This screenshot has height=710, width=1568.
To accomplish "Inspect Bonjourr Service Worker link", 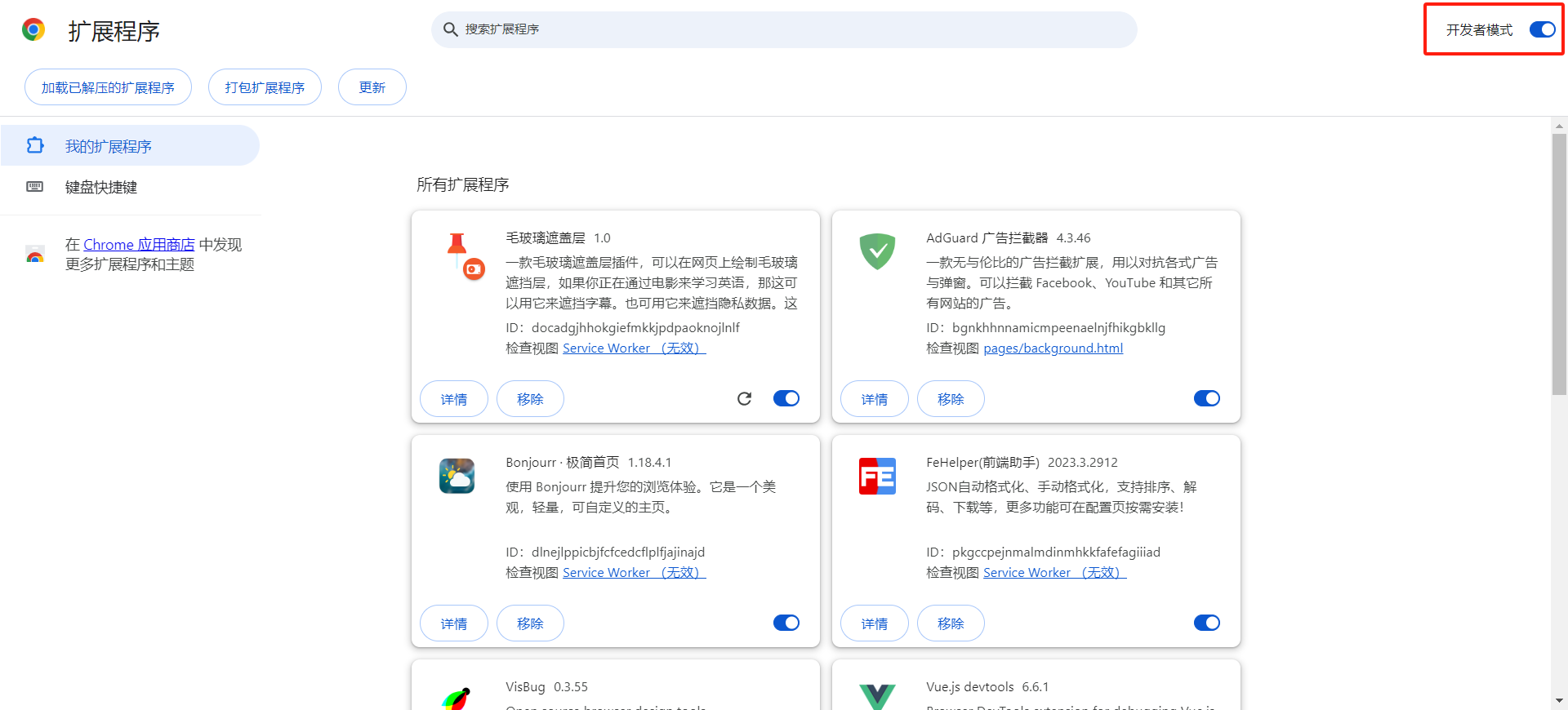I will 634,572.
